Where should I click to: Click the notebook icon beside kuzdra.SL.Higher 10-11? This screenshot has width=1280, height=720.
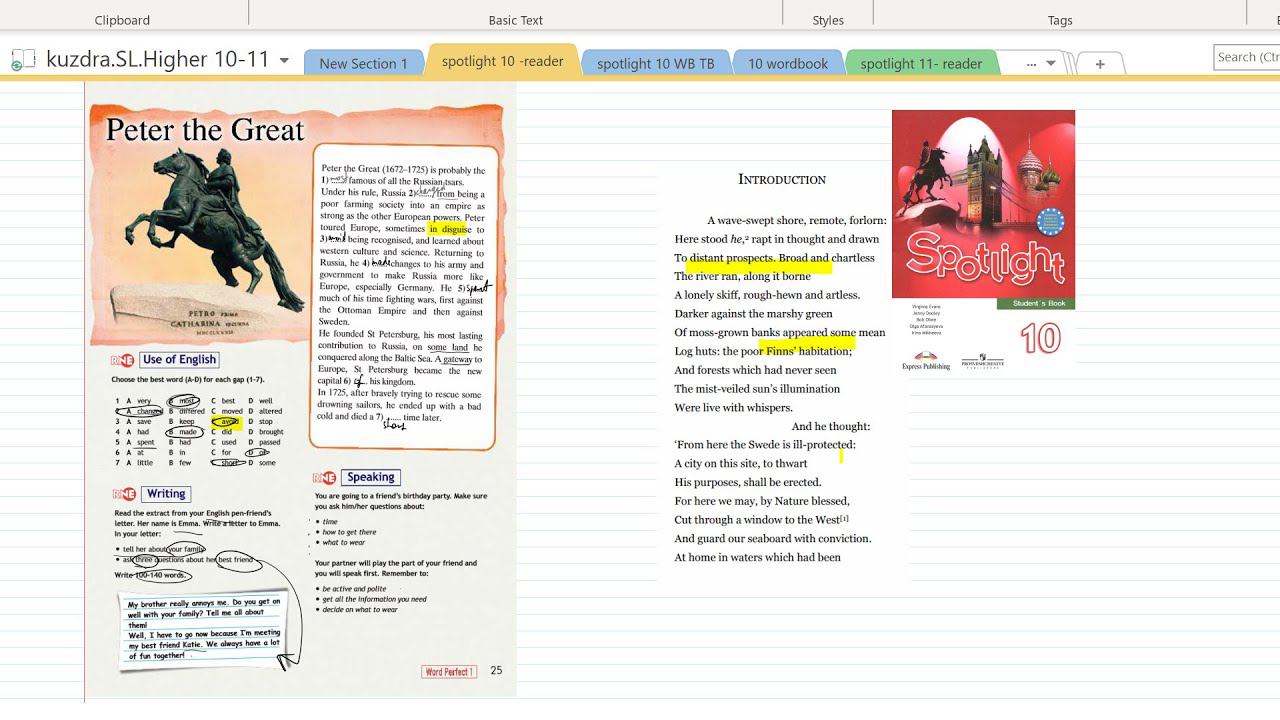(22, 60)
